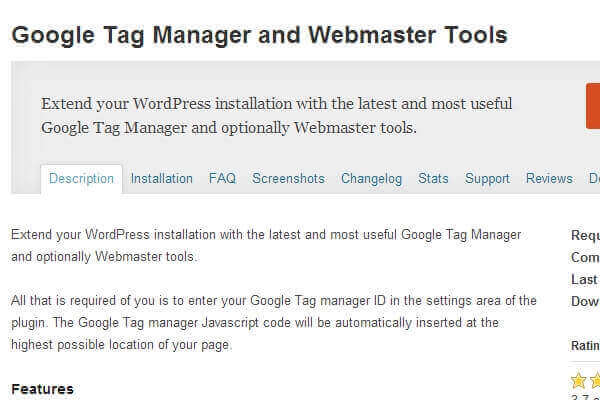Open the FAQ tab
Image resolution: width=600 pixels, height=400 pixels.
click(x=222, y=179)
